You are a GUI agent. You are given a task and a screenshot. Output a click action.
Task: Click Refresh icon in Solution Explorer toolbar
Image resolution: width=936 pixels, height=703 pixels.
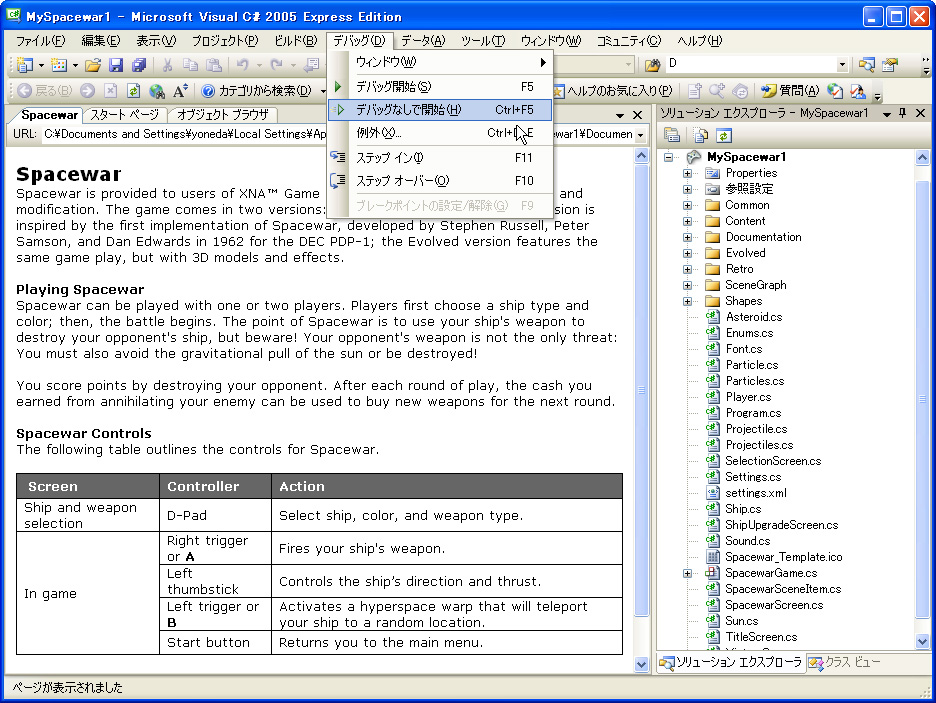click(723, 135)
